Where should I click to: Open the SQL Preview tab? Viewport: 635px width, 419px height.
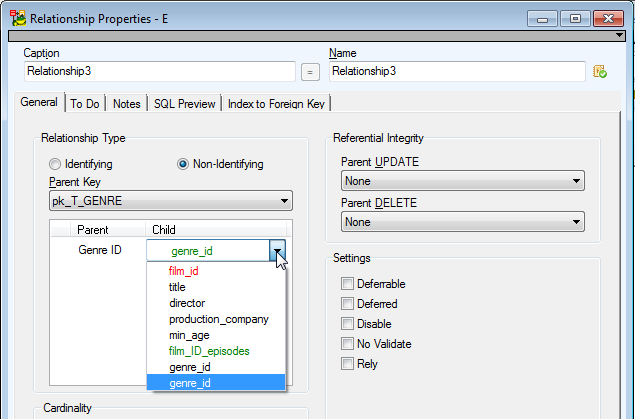185,103
